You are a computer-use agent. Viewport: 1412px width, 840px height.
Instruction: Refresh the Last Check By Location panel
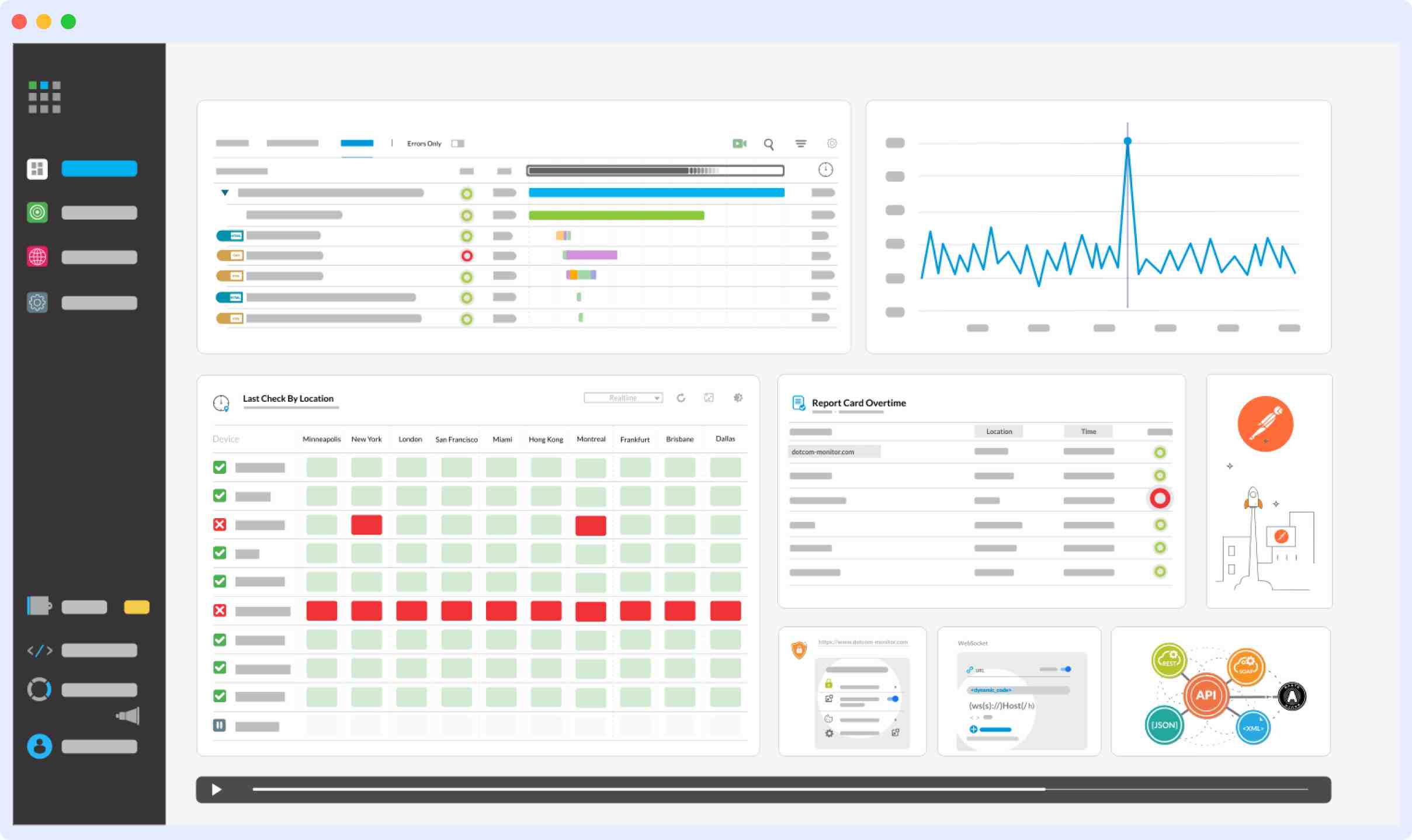681,398
